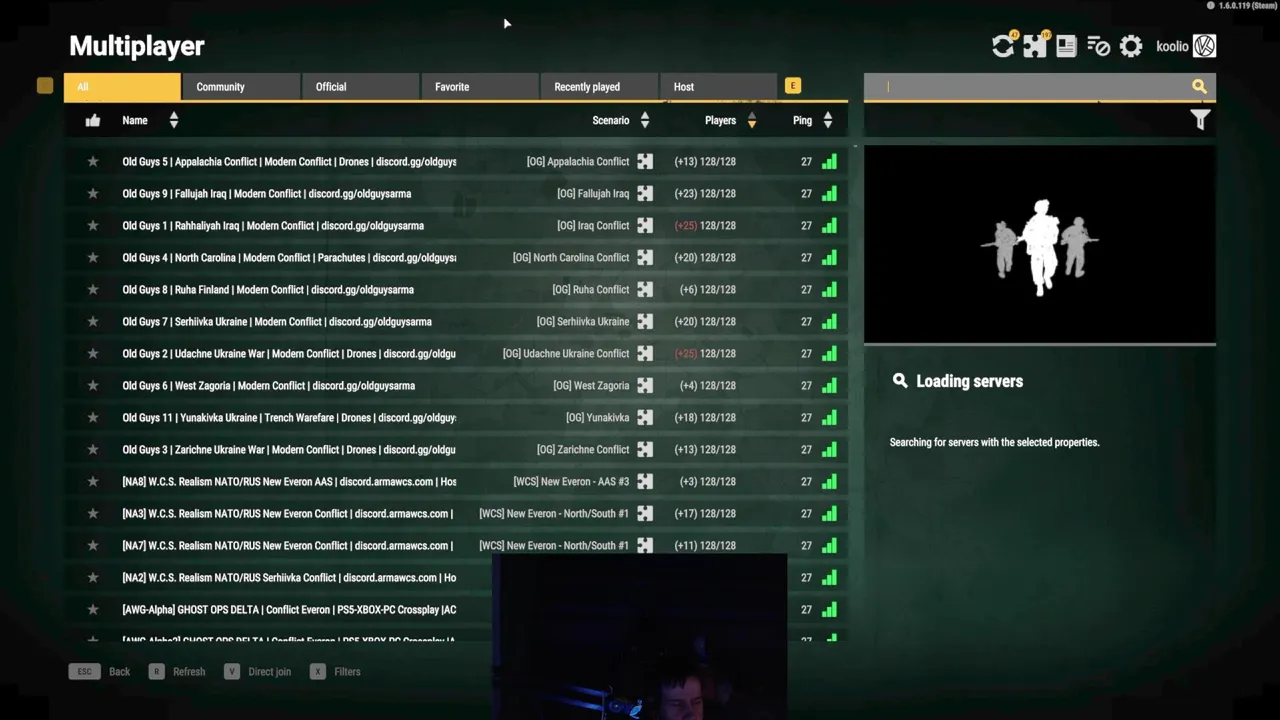1280x720 pixels.
Task: Open the Workshop mods puzzle icon
Action: tap(1035, 46)
